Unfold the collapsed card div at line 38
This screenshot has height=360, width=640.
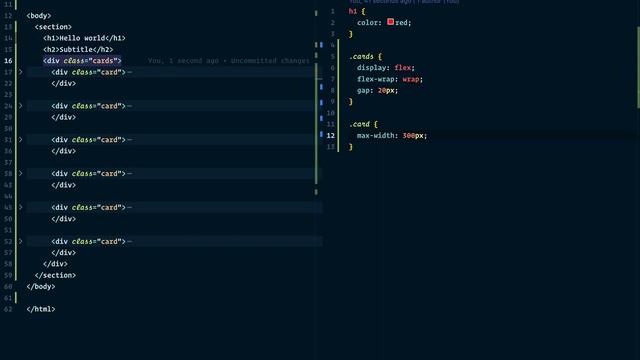coord(20,173)
